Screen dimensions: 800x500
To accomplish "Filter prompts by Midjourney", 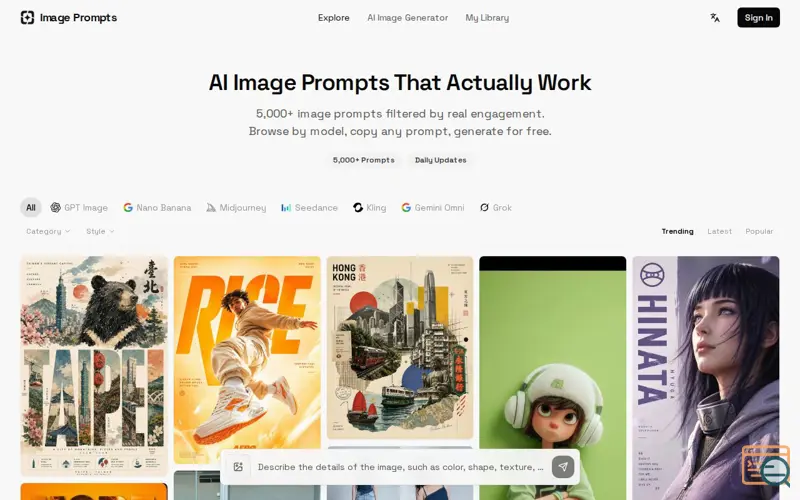I will (x=236, y=208).
